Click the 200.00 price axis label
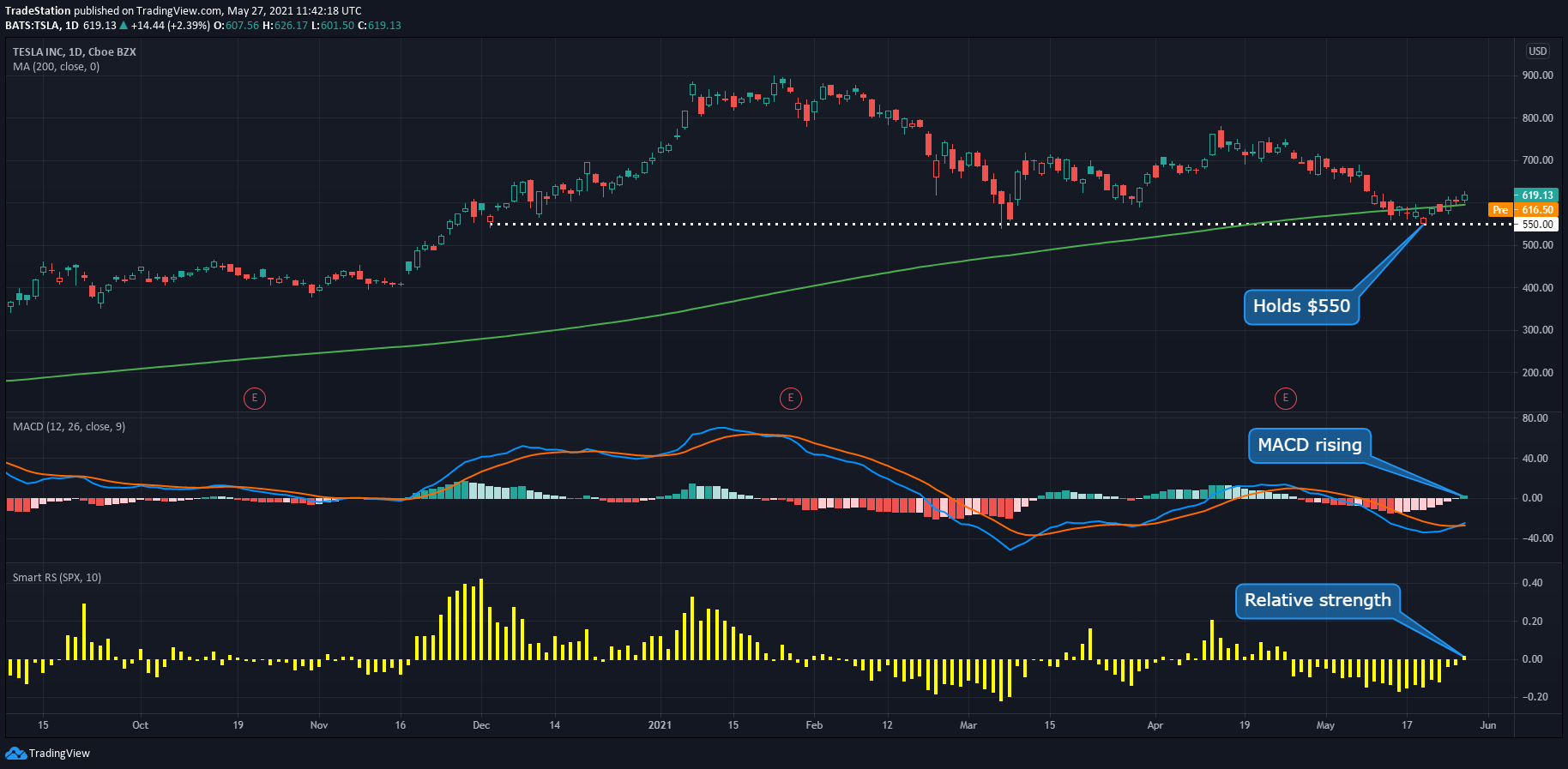 [1537, 373]
